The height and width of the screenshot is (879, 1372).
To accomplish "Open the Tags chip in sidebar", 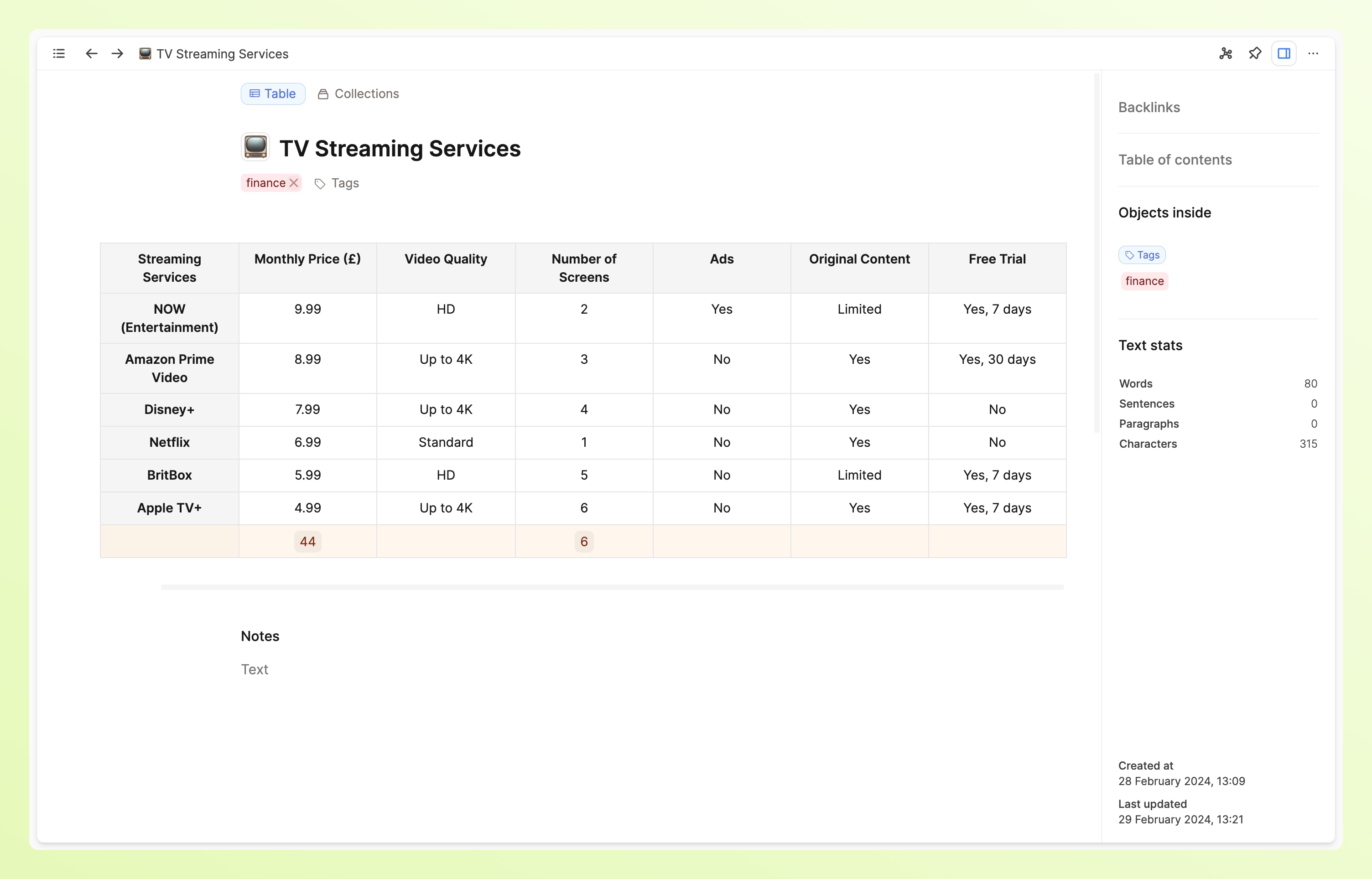I will (x=1142, y=254).
